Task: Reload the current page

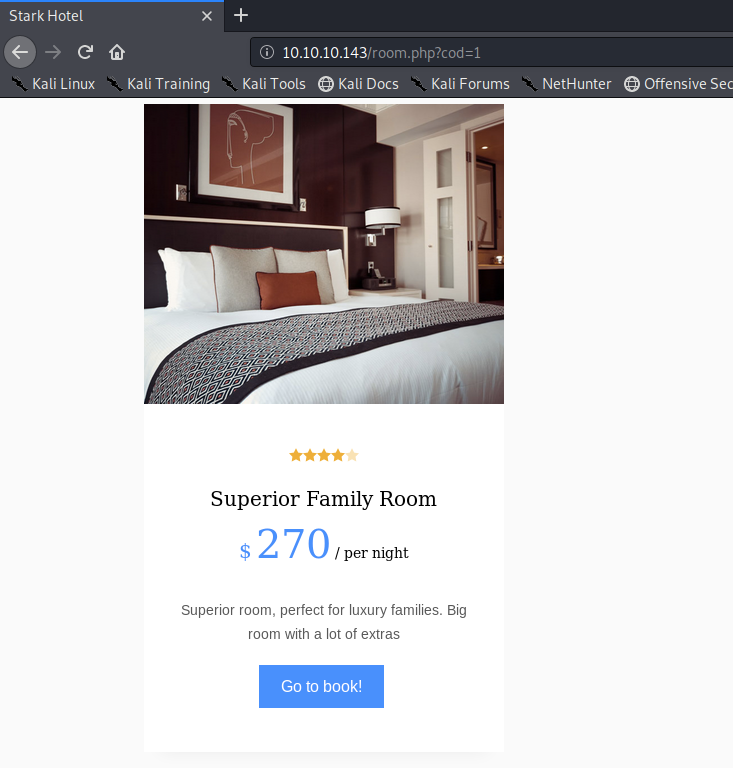Action: click(85, 52)
